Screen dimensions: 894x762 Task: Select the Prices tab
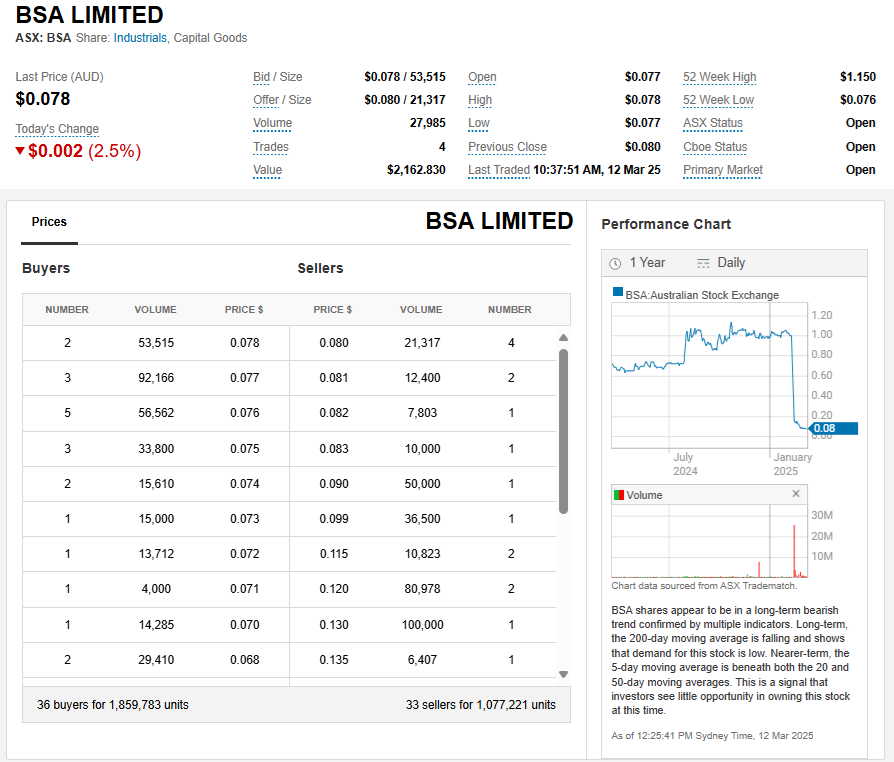click(x=49, y=222)
